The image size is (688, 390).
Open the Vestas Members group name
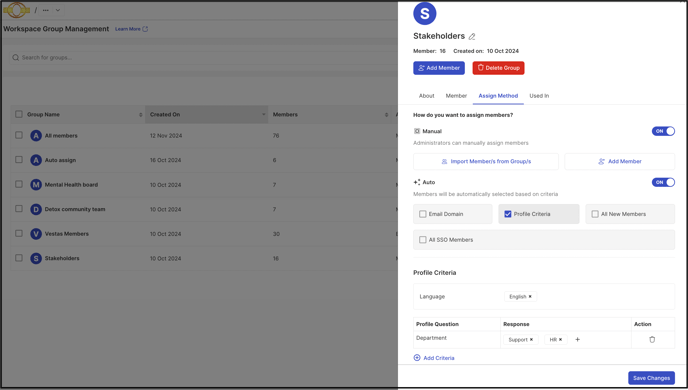coord(67,234)
